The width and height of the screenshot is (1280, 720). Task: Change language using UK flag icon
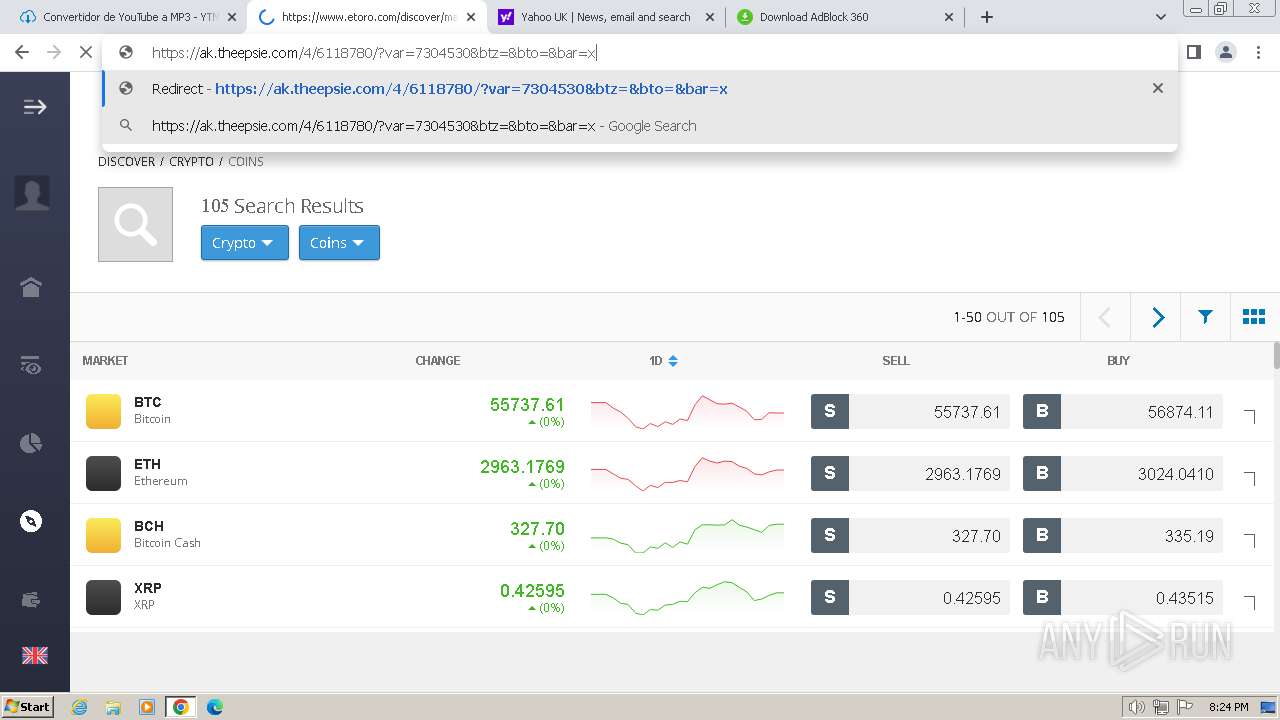click(x=35, y=655)
